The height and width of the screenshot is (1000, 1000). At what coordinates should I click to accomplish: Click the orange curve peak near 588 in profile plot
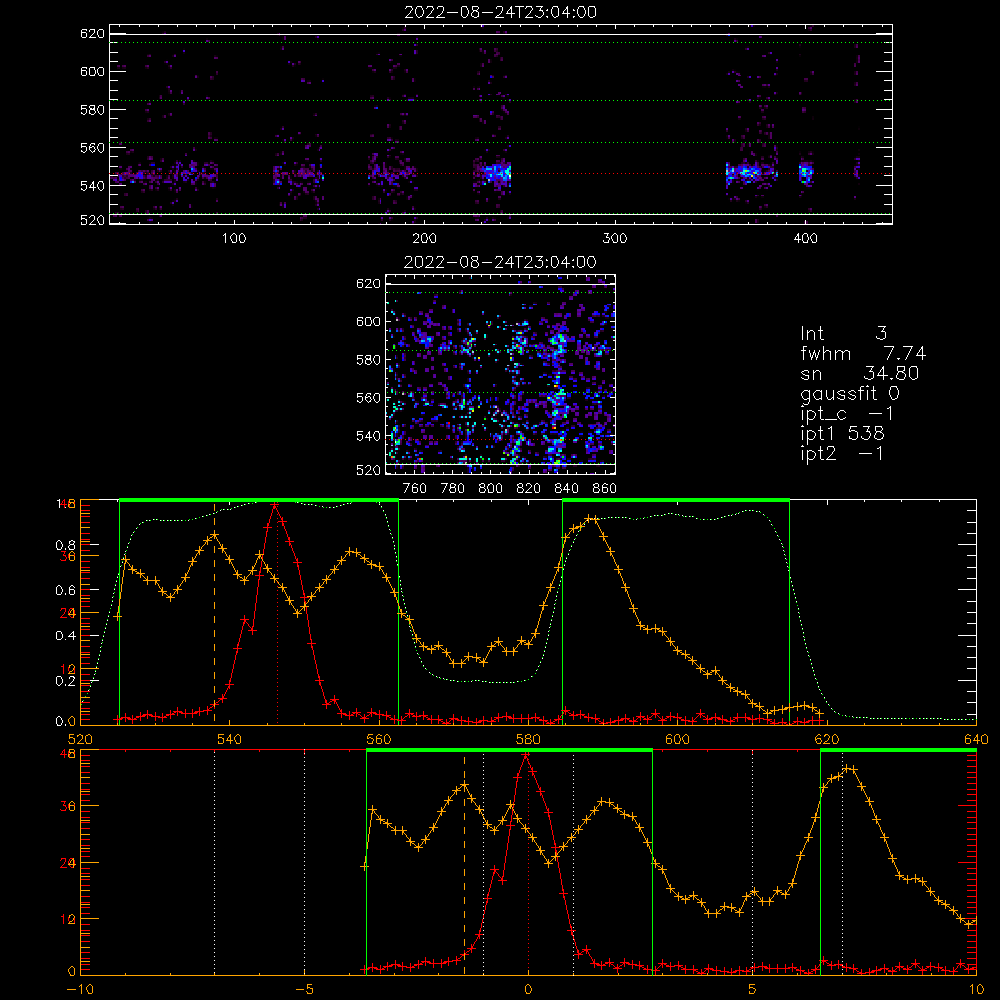coord(591,519)
